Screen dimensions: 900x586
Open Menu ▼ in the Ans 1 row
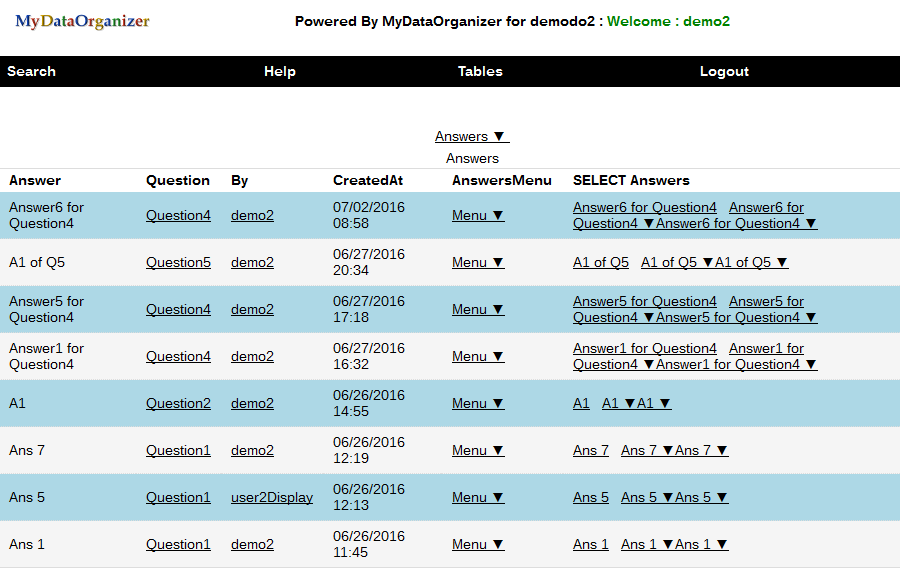tap(478, 544)
